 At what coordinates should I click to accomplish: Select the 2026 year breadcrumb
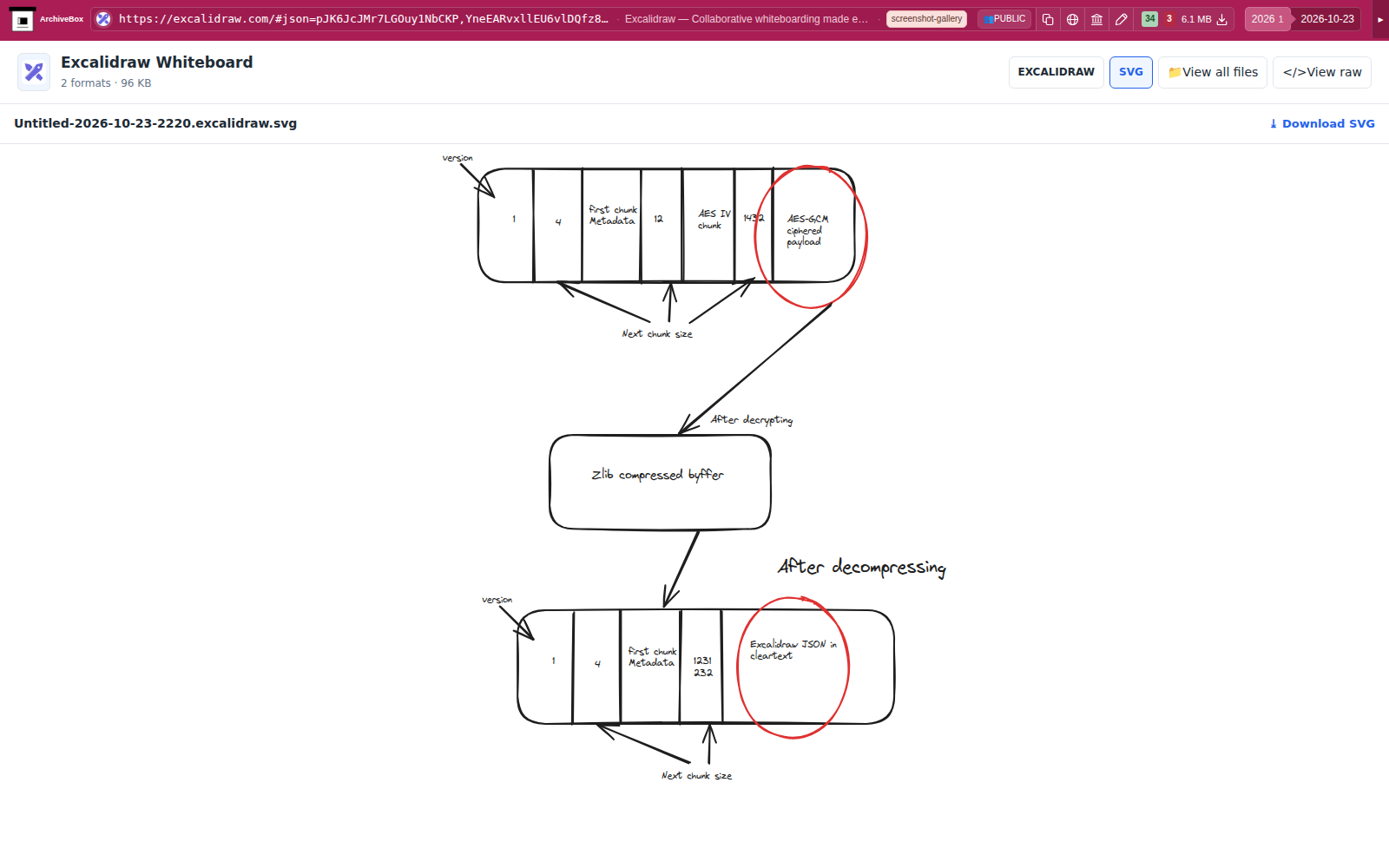coord(1267,19)
